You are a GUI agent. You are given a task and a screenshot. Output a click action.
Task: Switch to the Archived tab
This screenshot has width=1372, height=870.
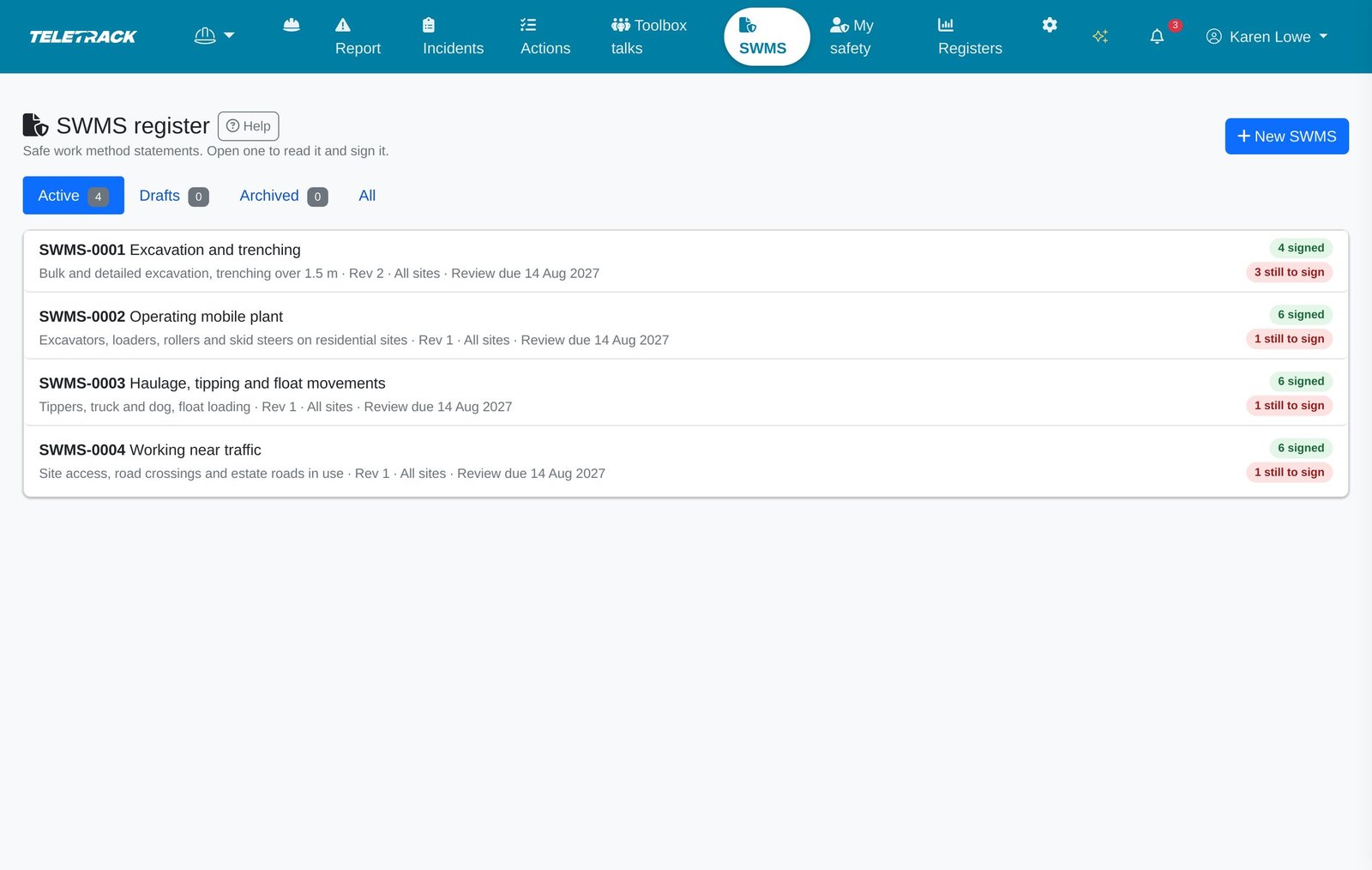click(x=283, y=196)
